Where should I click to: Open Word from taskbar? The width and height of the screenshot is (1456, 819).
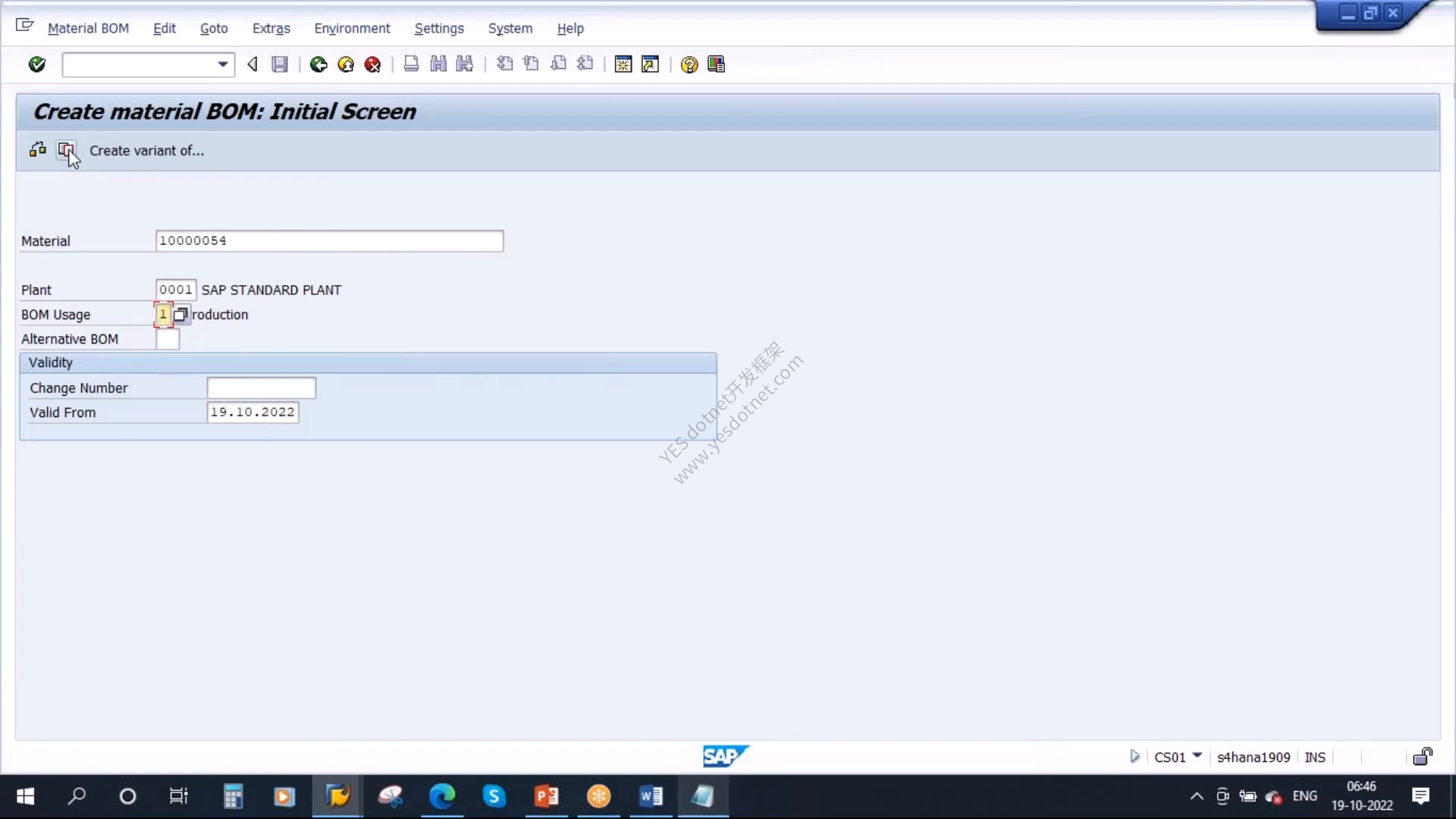point(651,795)
